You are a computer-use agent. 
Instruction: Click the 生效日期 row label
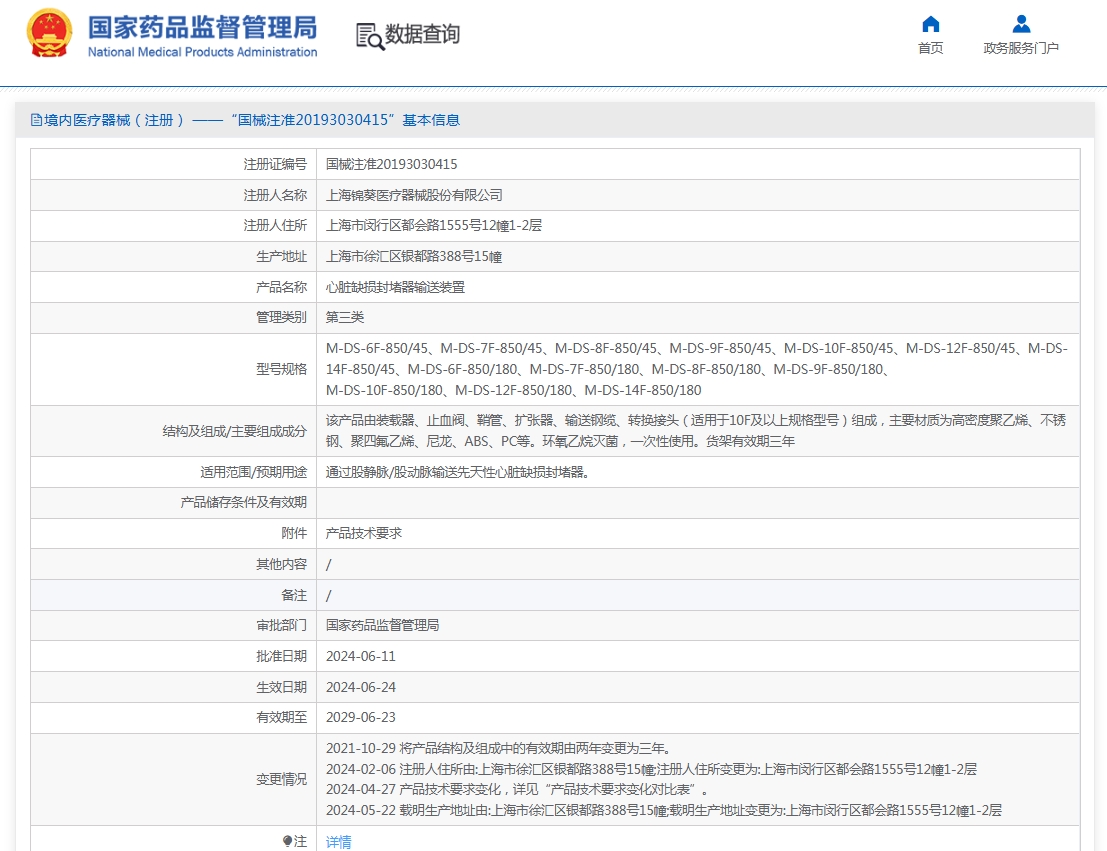281,687
